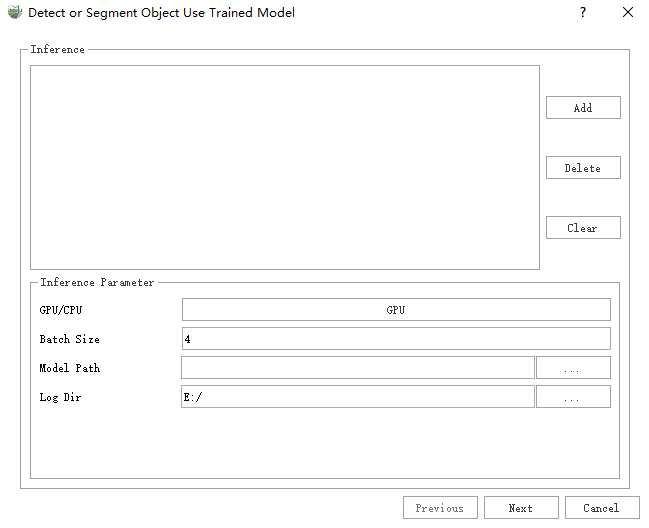Viewport: 649px width, 528px height.
Task: Click the Log Dir label
Action: tap(61, 397)
